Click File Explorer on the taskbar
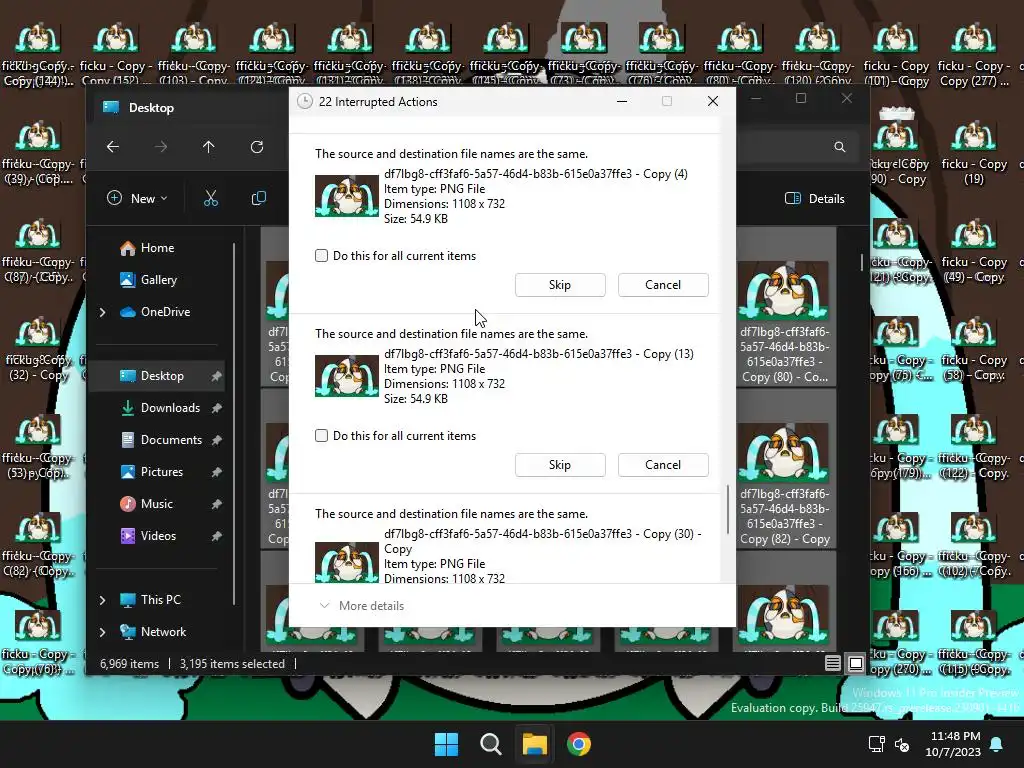This screenshot has width=1024, height=768. point(534,744)
